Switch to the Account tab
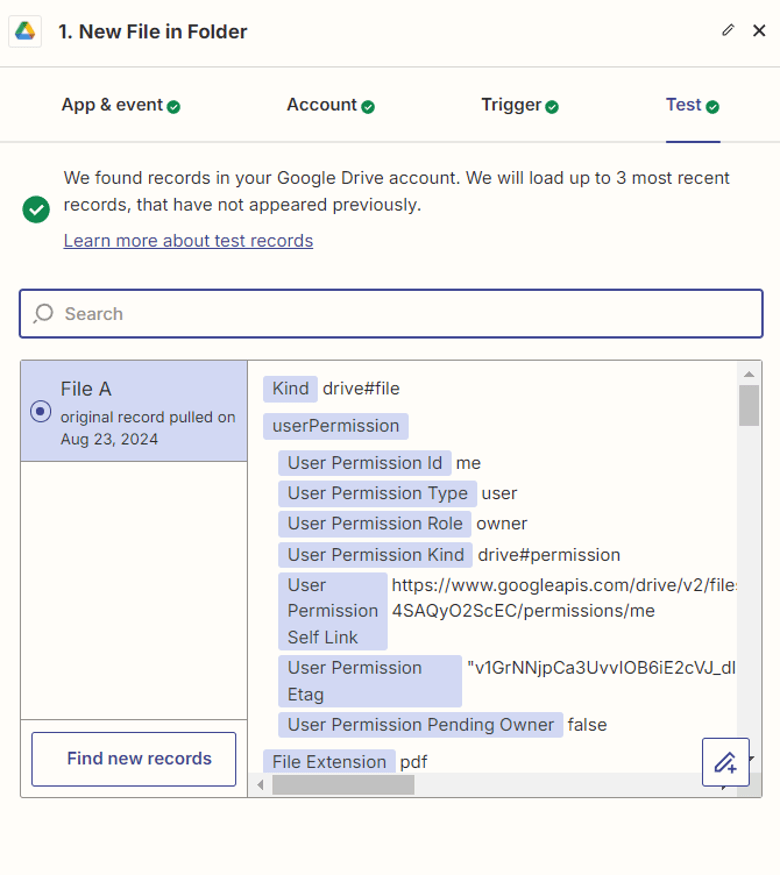 330,105
